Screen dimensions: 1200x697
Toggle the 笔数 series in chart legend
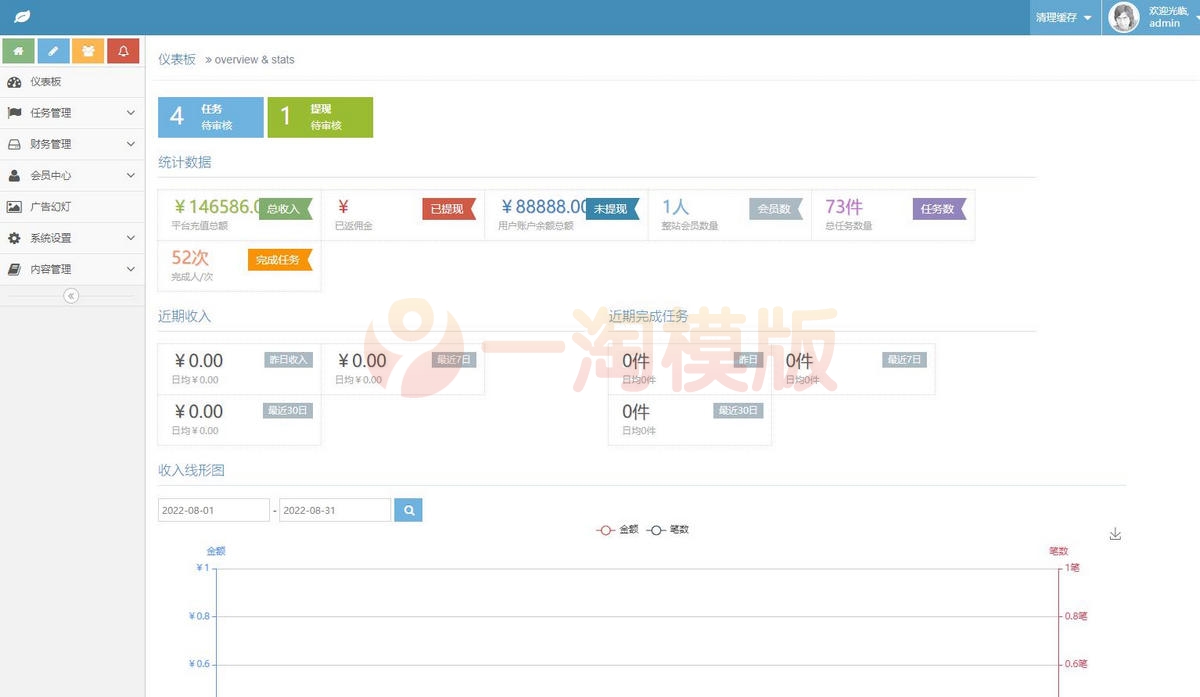[x=668, y=529]
